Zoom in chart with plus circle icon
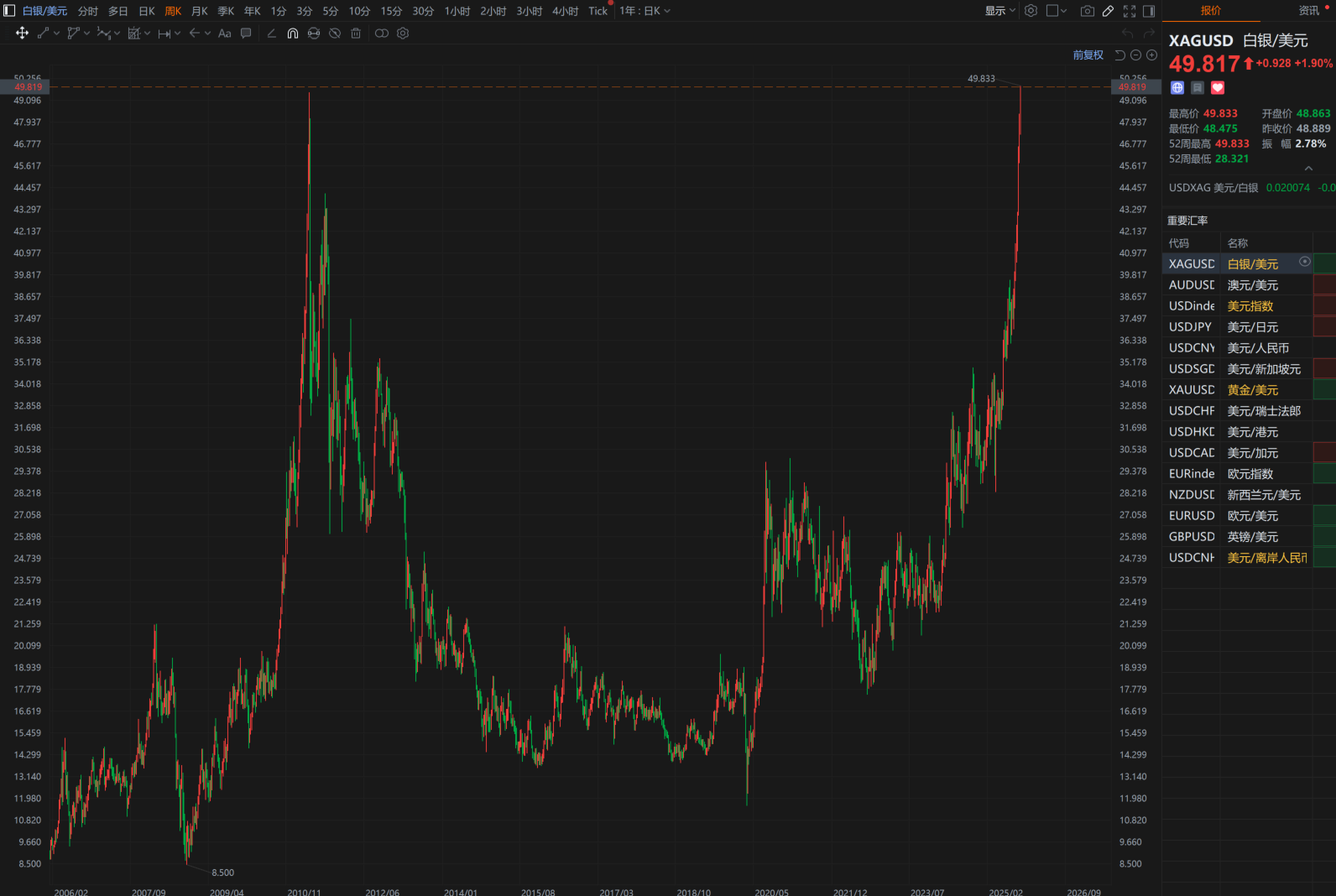The width and height of the screenshot is (1336, 896). 1151,55
